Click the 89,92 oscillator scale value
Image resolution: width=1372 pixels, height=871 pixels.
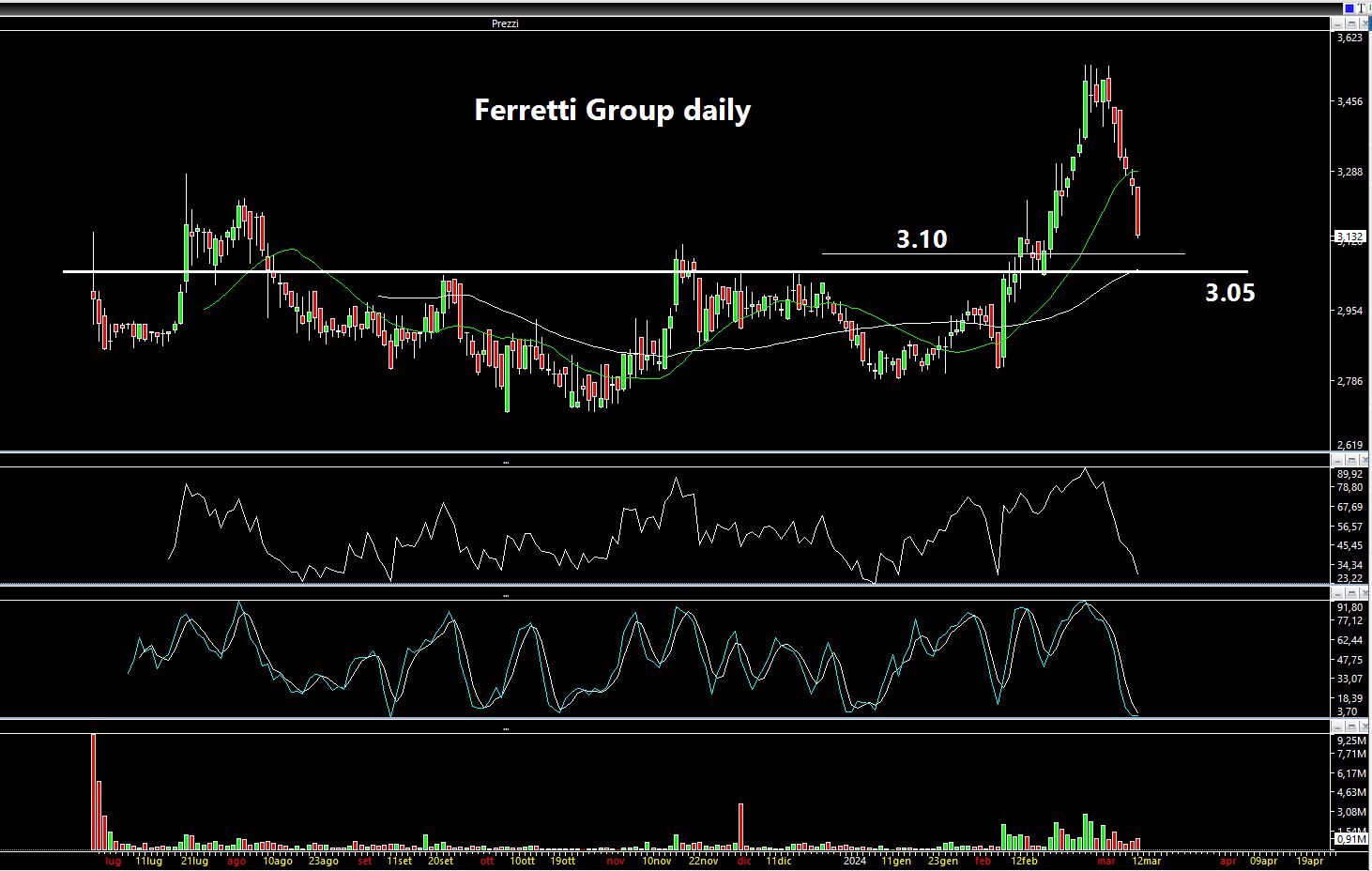pos(1349,475)
